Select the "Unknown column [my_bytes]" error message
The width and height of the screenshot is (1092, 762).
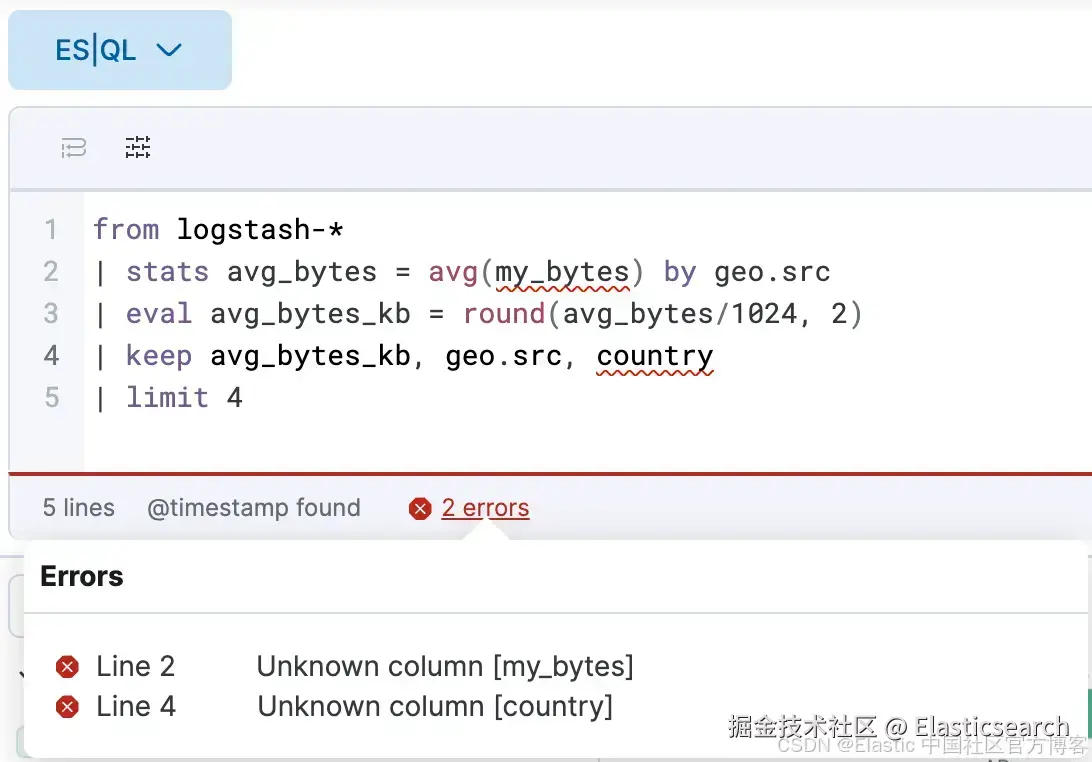pyautogui.click(x=445, y=666)
